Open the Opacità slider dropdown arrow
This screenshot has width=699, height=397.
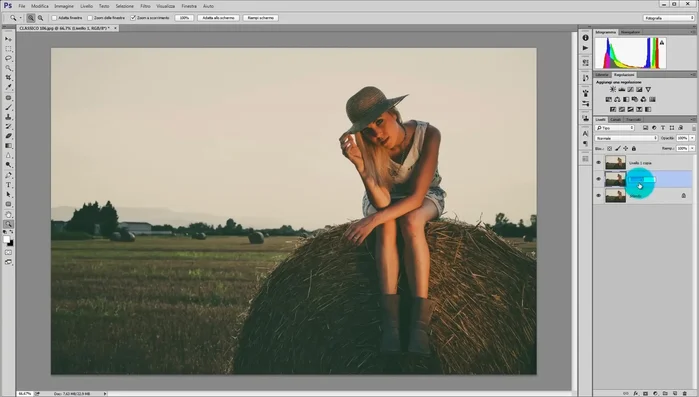click(x=692, y=138)
